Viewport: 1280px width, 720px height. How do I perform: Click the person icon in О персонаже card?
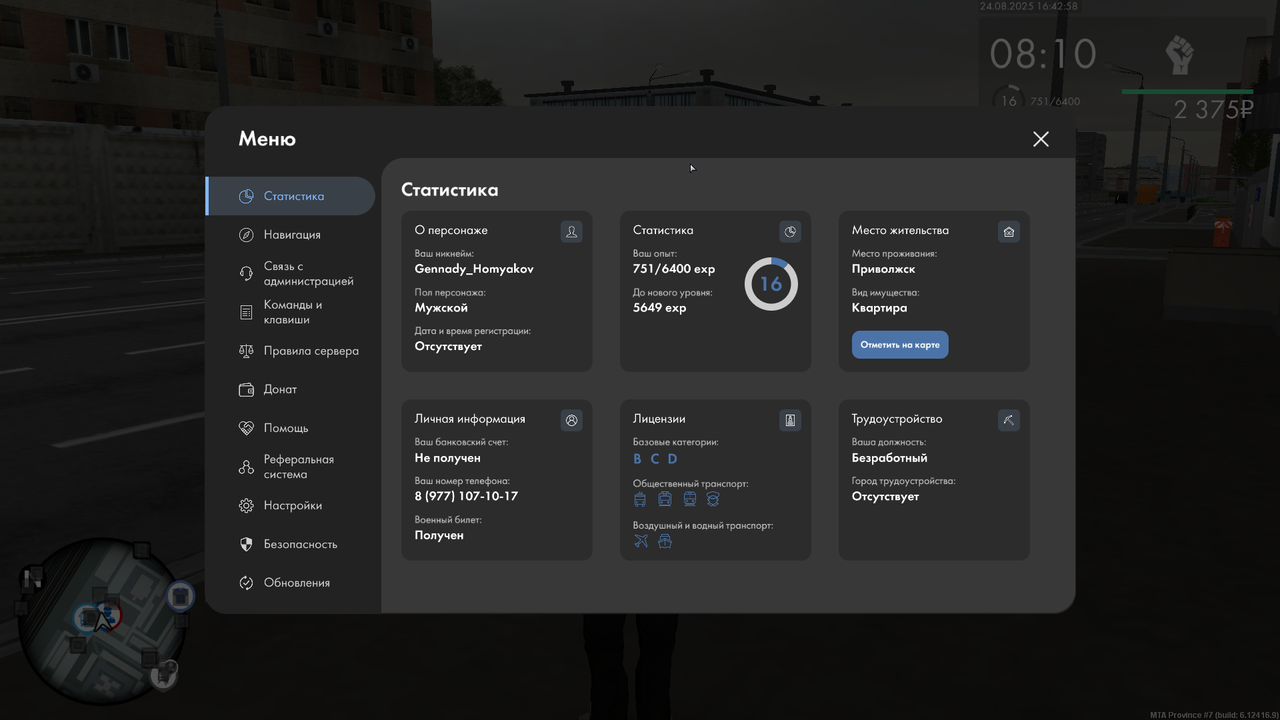pos(571,232)
